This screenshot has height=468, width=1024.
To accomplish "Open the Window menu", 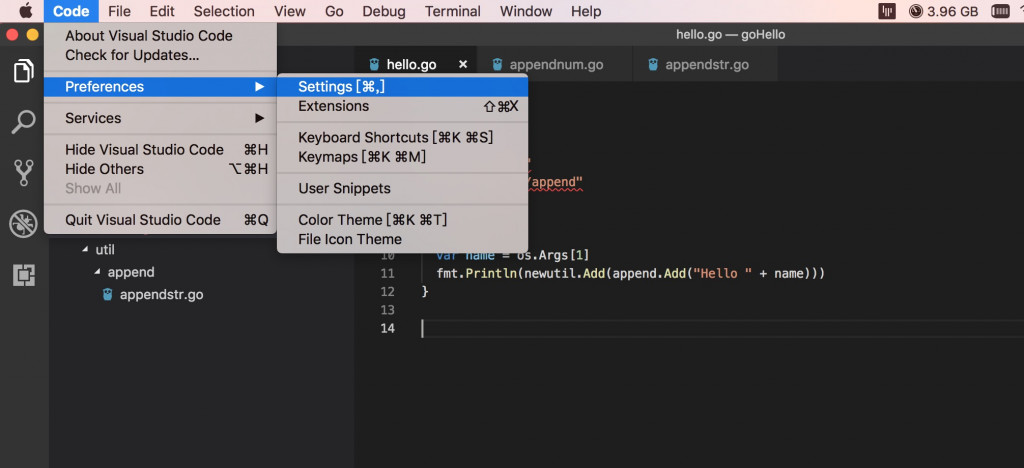I will 525,11.
